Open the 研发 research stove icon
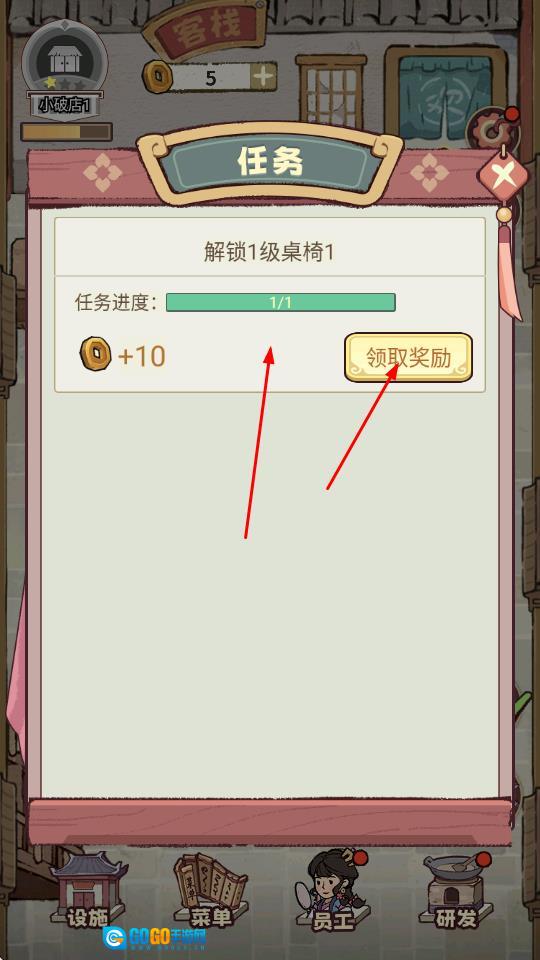Screen dimensions: 540x960 tap(456, 890)
